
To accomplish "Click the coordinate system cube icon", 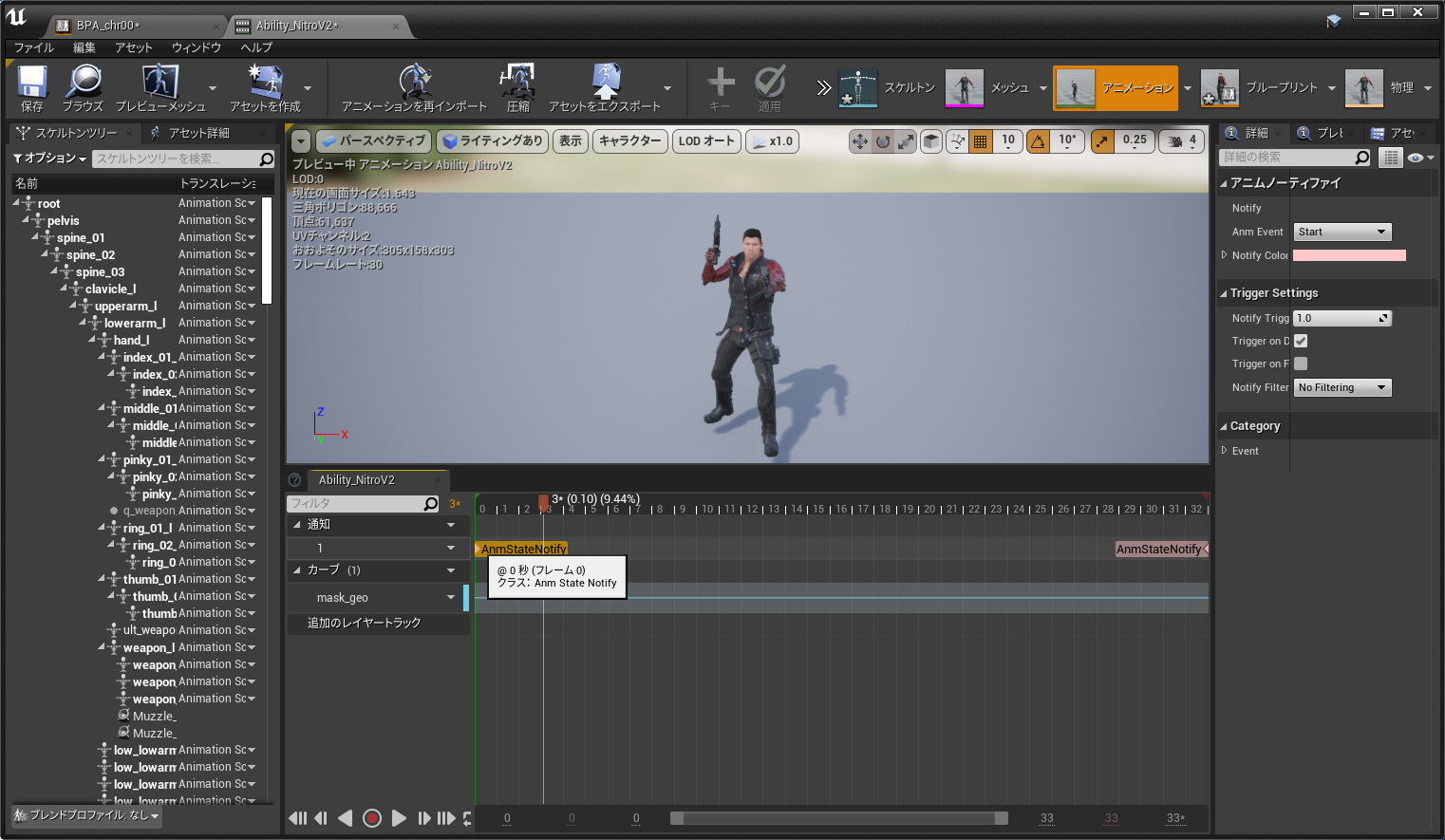I will [931, 141].
